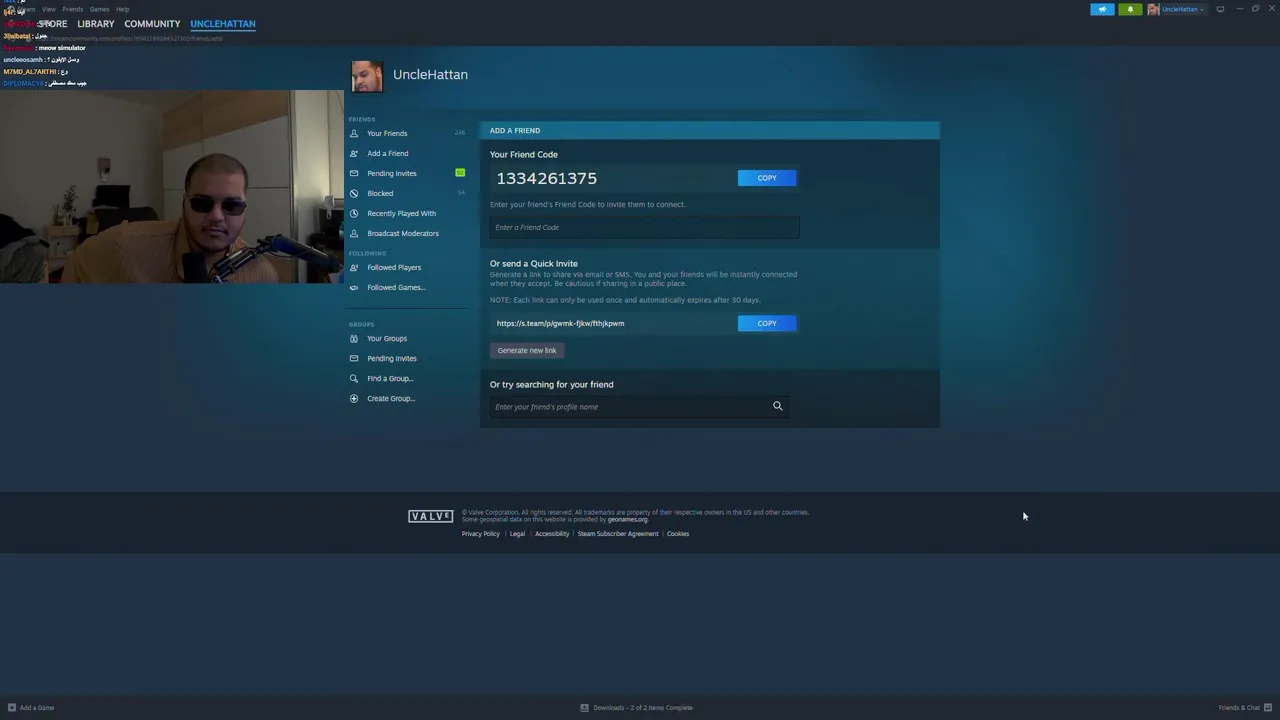This screenshot has height=720, width=1280.
Task: Open Steam Subscriber Agreement link
Action: point(618,534)
